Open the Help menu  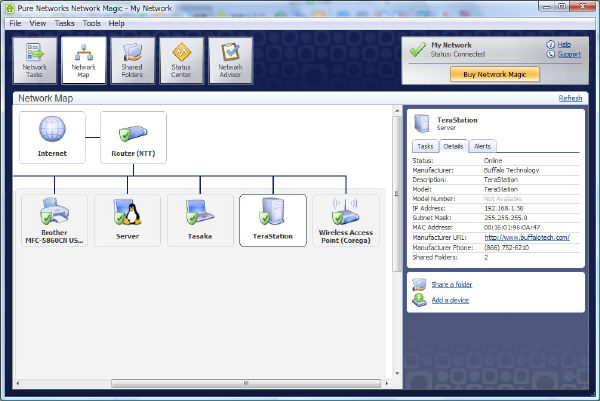coord(116,23)
